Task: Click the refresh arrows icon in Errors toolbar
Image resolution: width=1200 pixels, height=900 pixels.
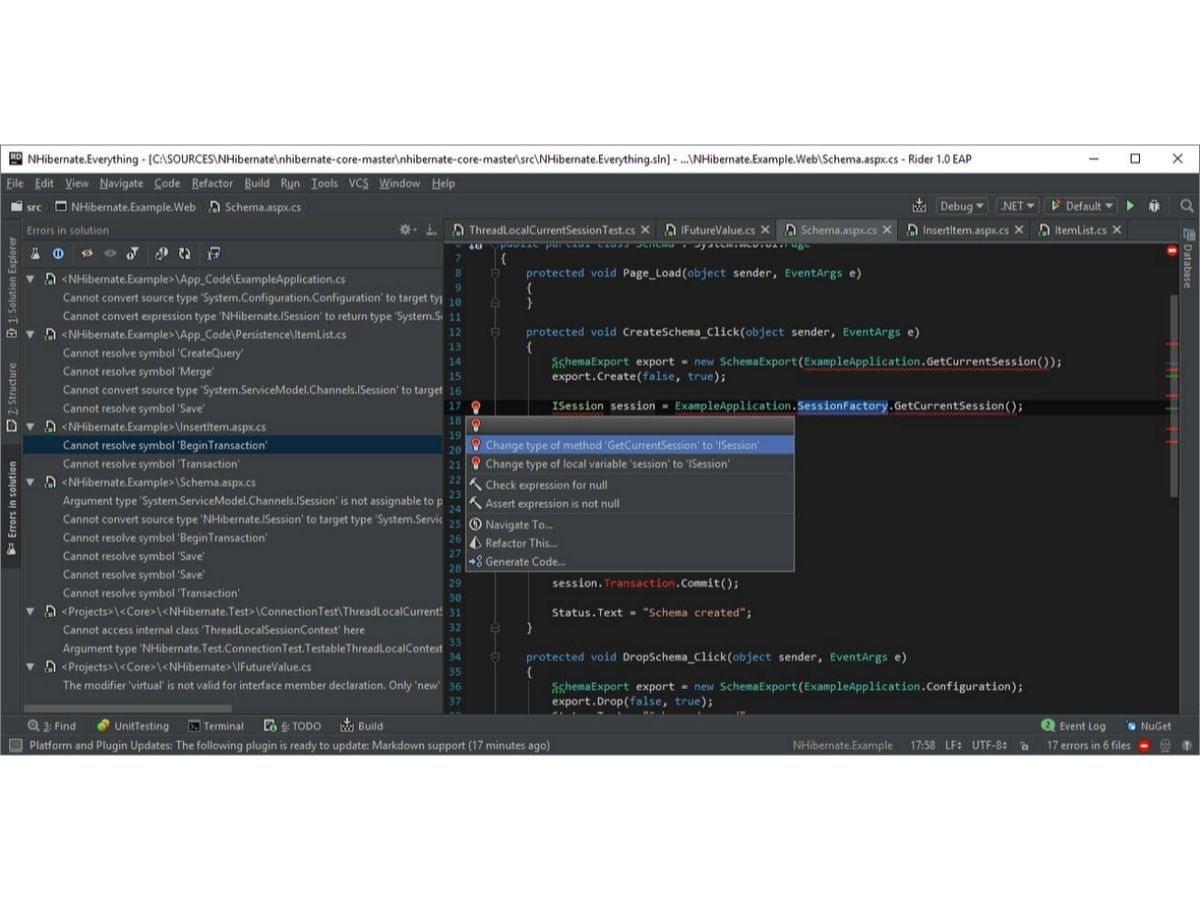Action: tap(185, 254)
